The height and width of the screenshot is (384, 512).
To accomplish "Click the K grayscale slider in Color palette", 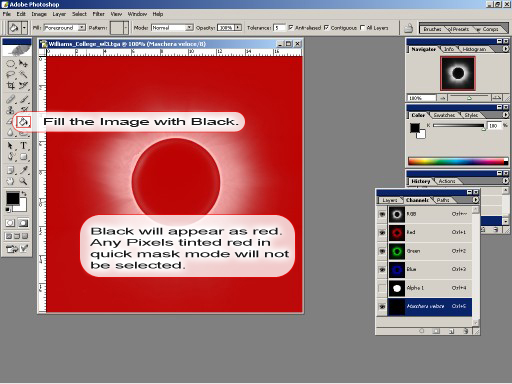I will pyautogui.click(x=458, y=126).
